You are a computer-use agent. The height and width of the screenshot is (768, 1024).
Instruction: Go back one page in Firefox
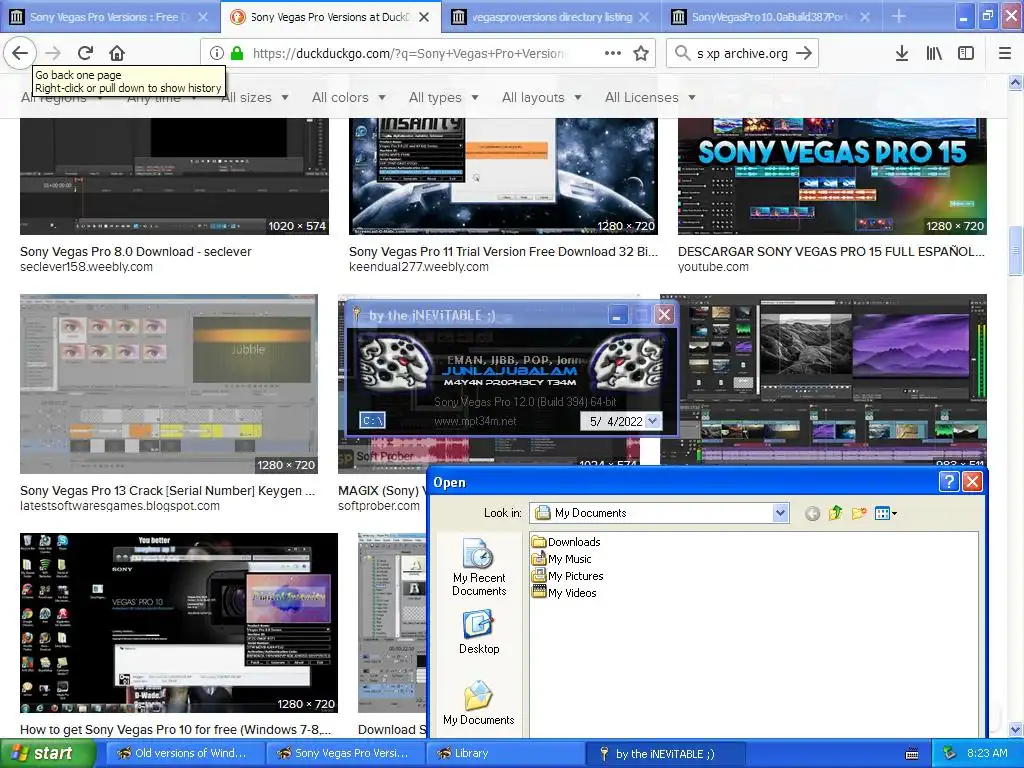click(x=20, y=53)
